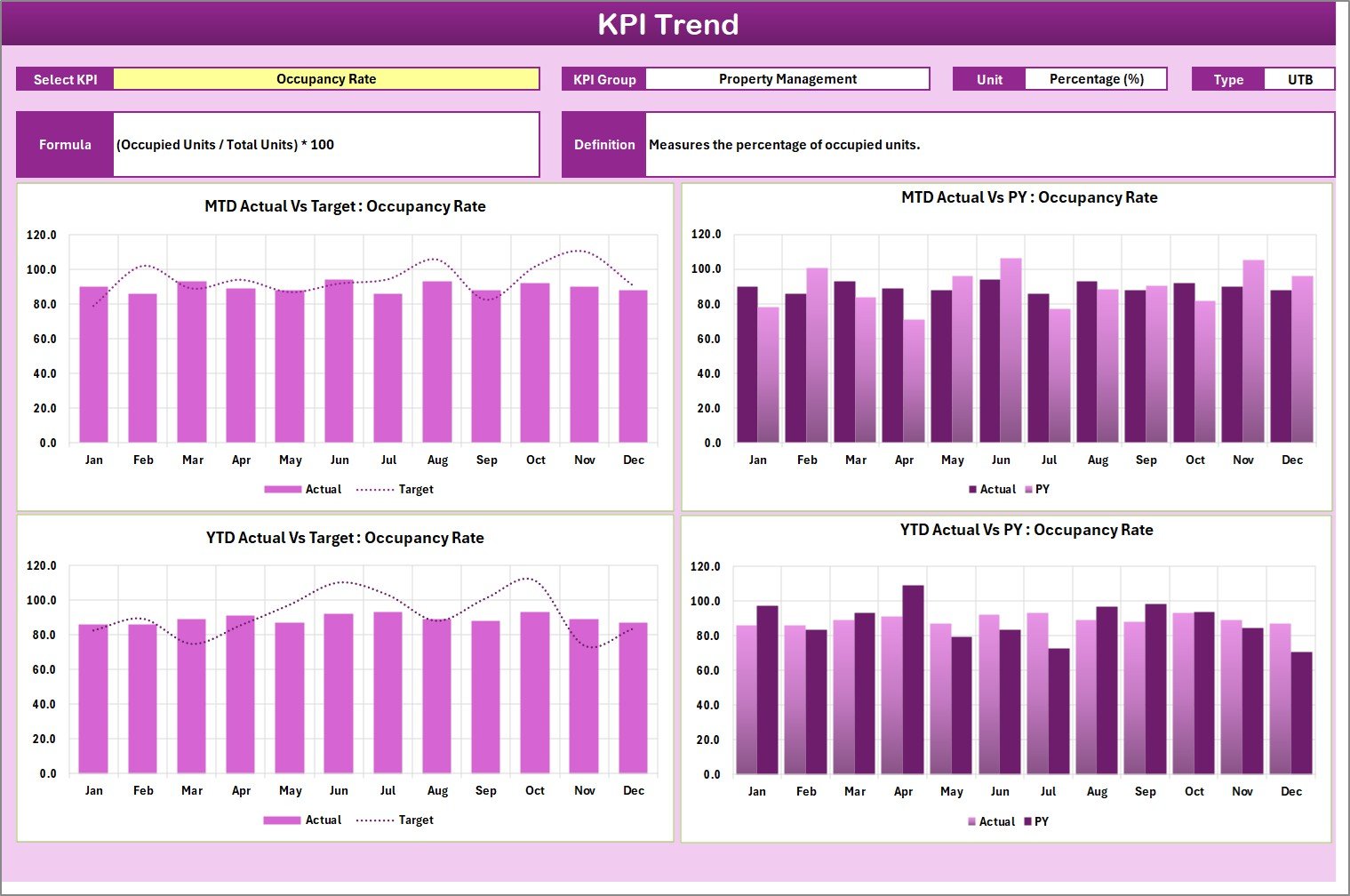Open the Select KPI dropdown showing Occupancy Rate

click(327, 78)
